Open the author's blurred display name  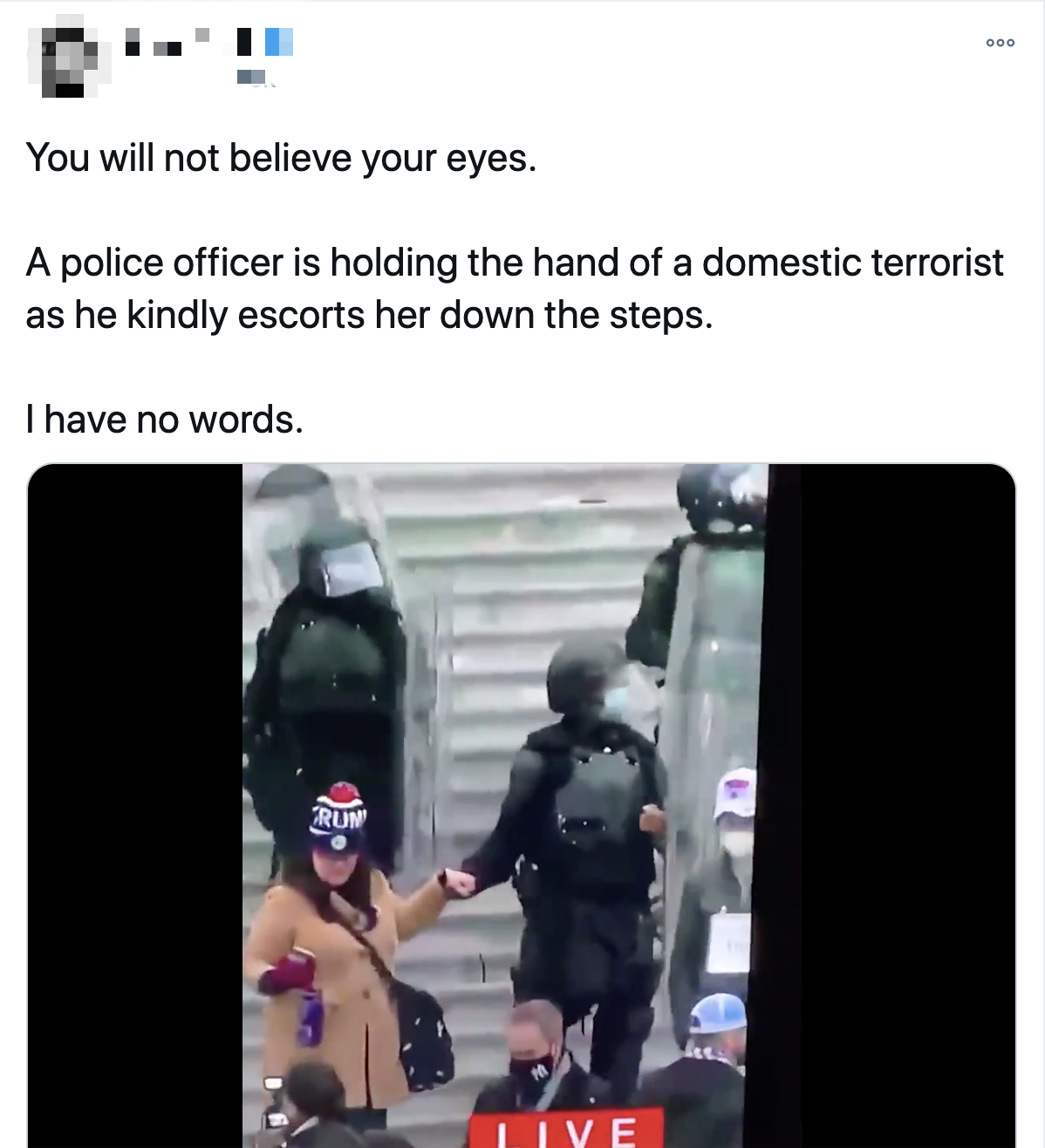[209, 42]
